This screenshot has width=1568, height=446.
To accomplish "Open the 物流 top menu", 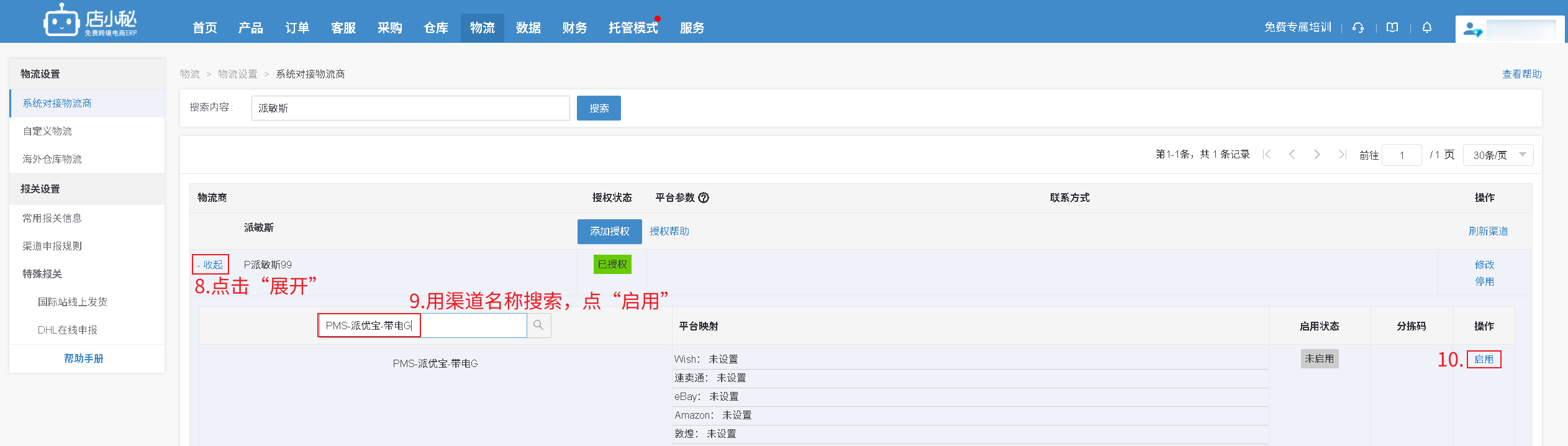I will click(x=482, y=28).
